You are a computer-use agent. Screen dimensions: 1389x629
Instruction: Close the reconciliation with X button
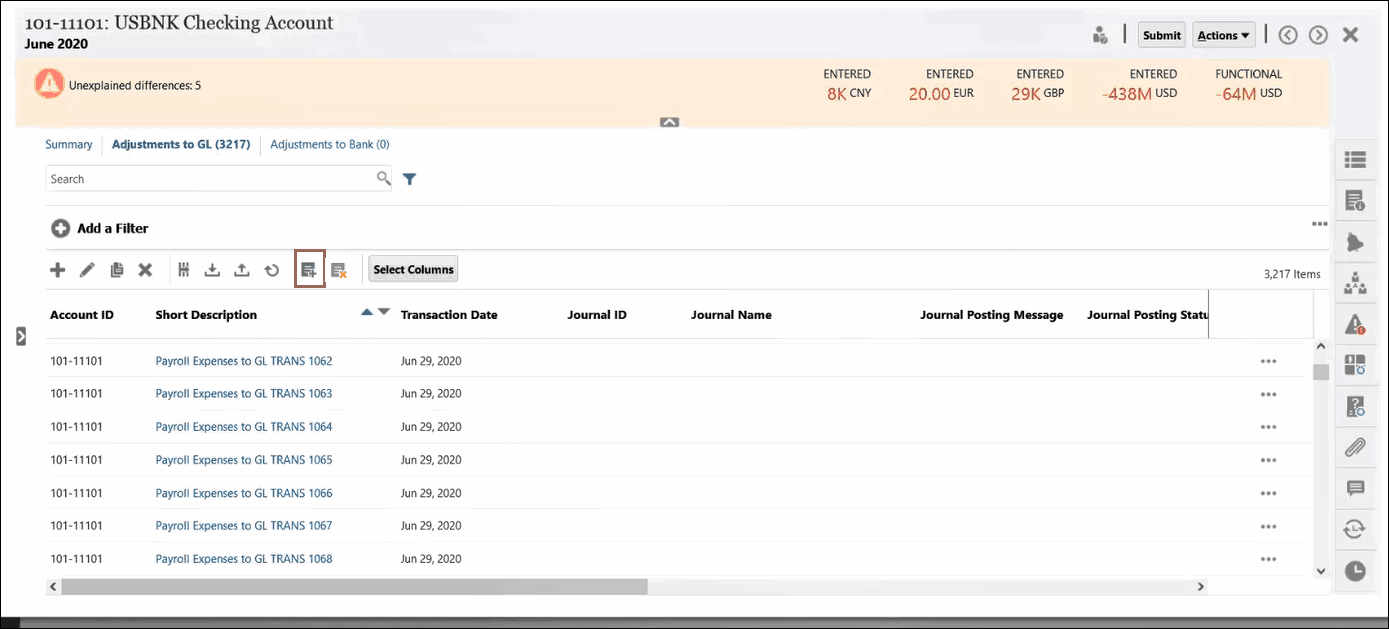pos(1350,35)
